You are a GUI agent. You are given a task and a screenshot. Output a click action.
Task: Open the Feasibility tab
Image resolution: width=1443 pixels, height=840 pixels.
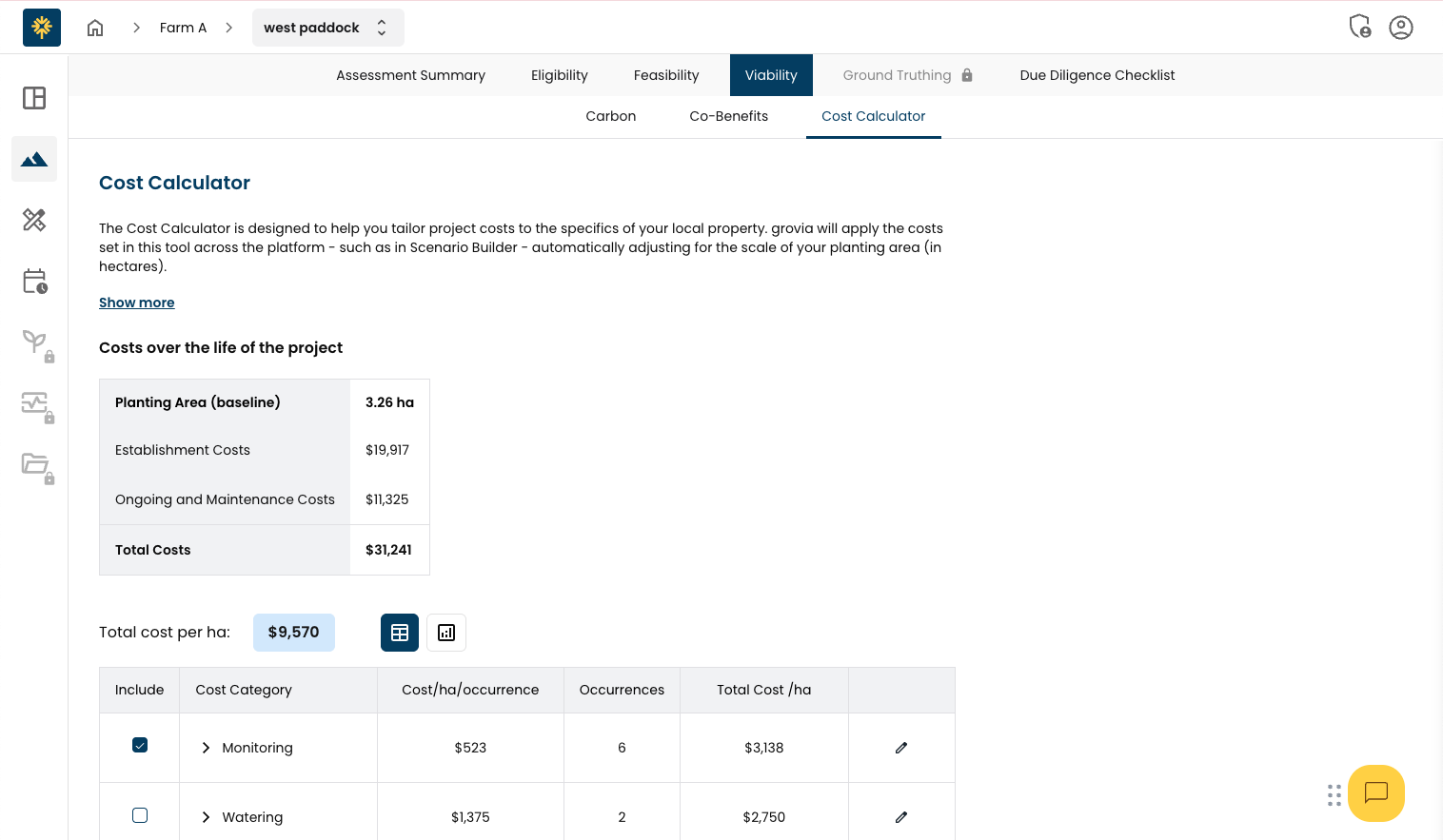pyautogui.click(x=666, y=75)
